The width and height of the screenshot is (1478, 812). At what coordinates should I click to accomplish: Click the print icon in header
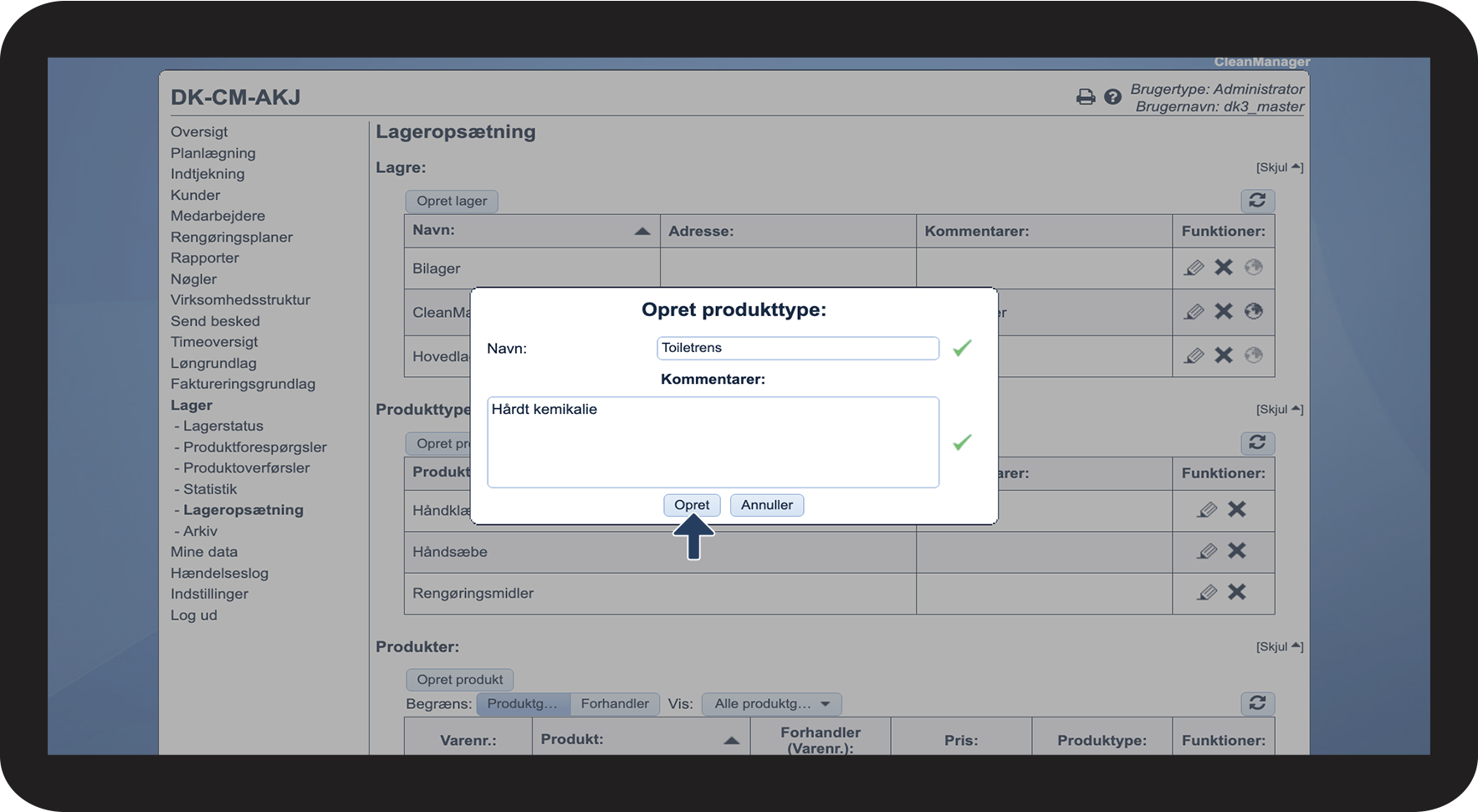[x=1085, y=97]
